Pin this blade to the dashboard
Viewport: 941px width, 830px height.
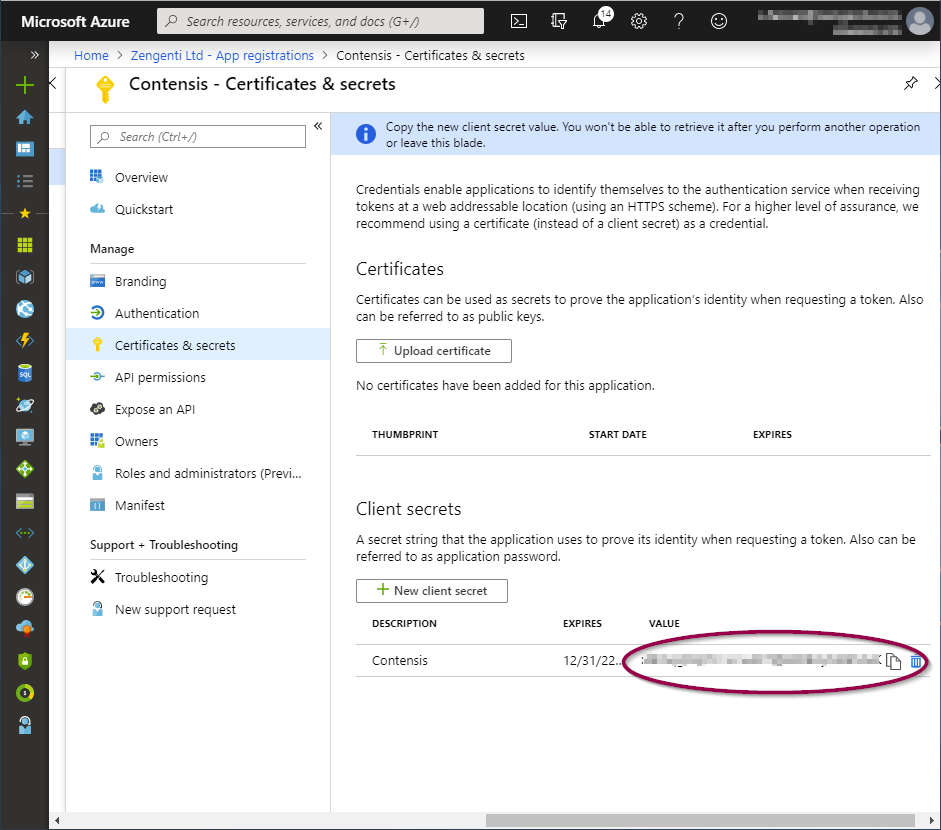pyautogui.click(x=910, y=83)
